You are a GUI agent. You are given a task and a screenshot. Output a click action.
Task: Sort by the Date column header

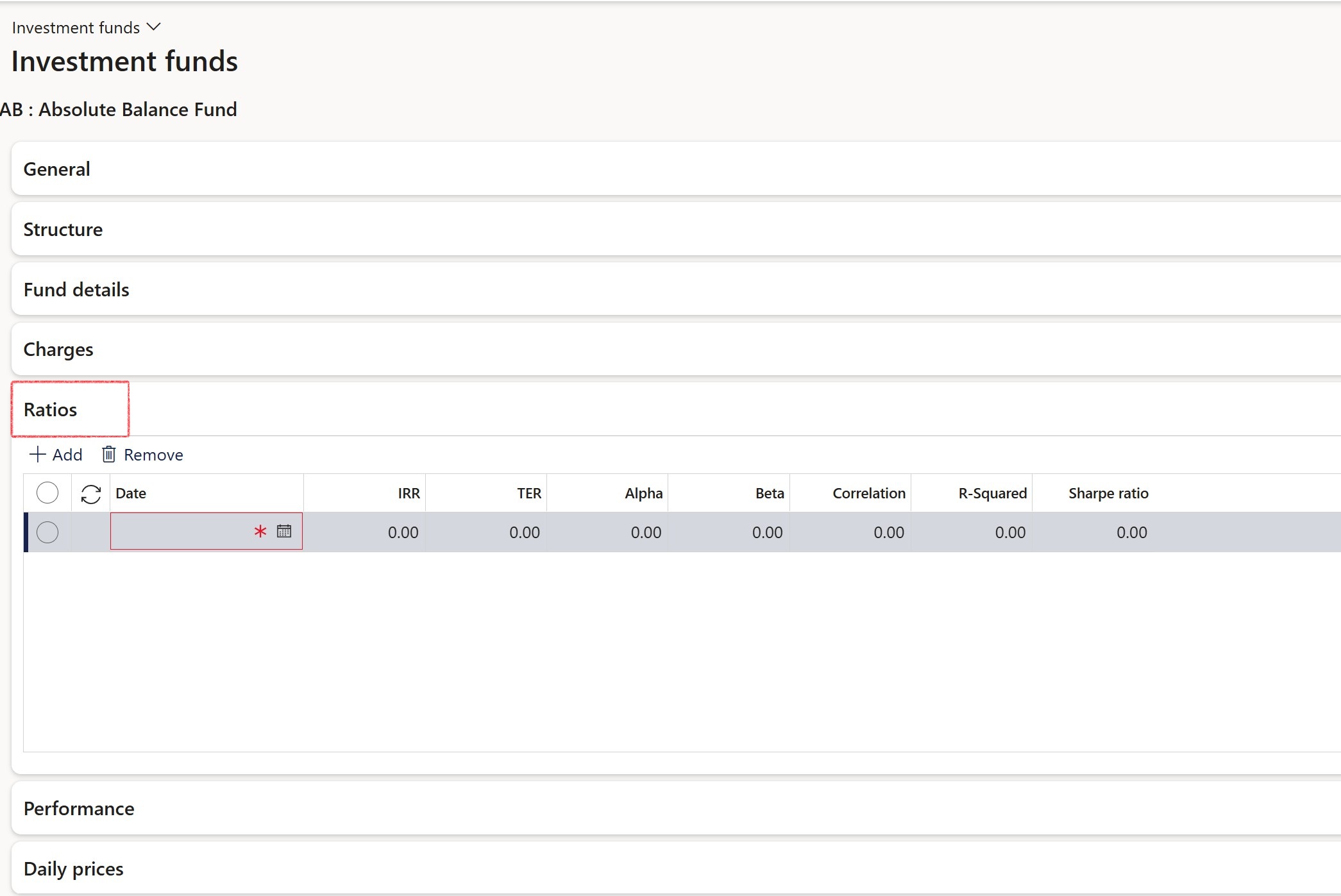[x=207, y=493]
